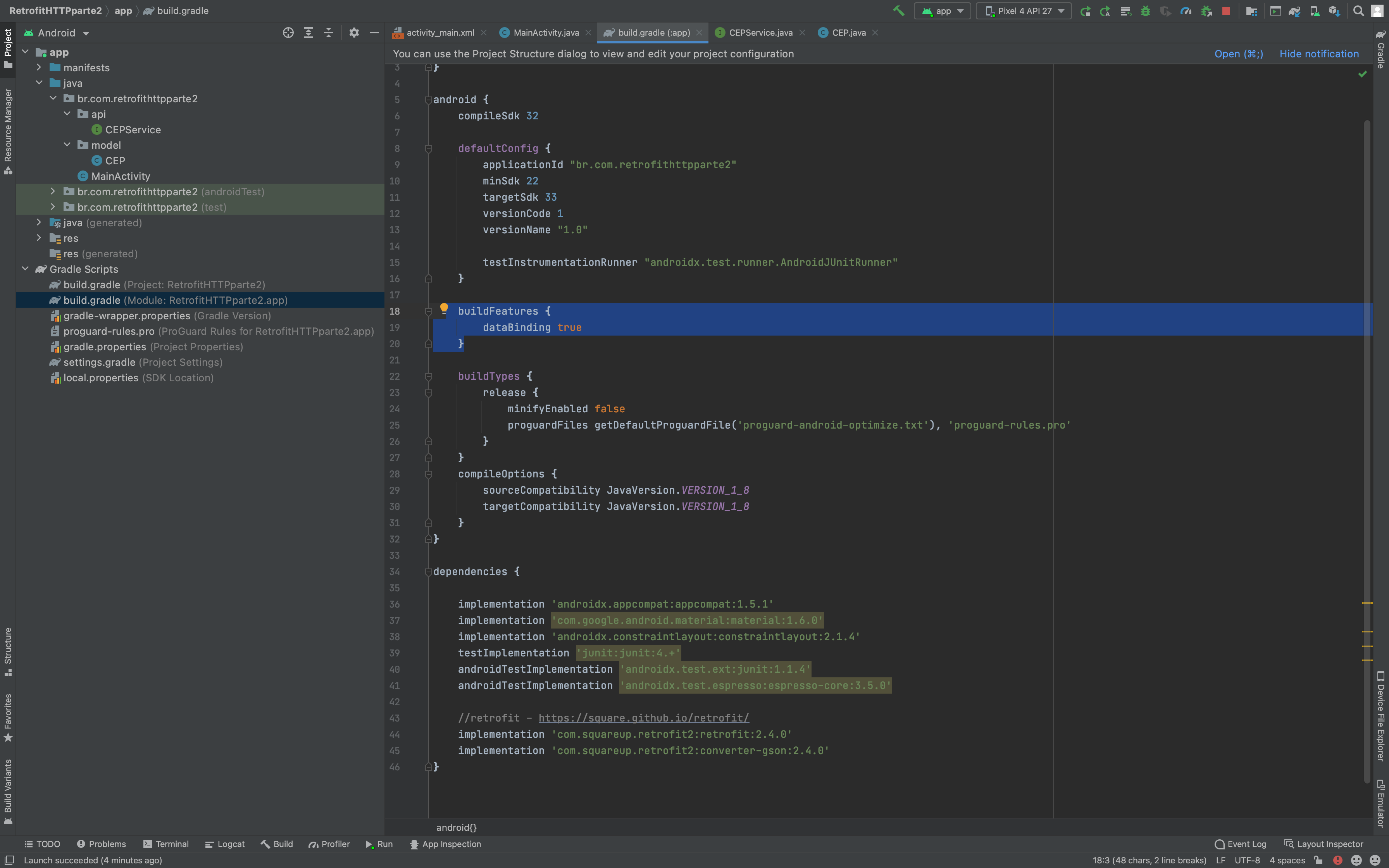Screen dimensions: 1389x868
Task: Toggle the Logcat tool window
Action: click(x=225, y=844)
